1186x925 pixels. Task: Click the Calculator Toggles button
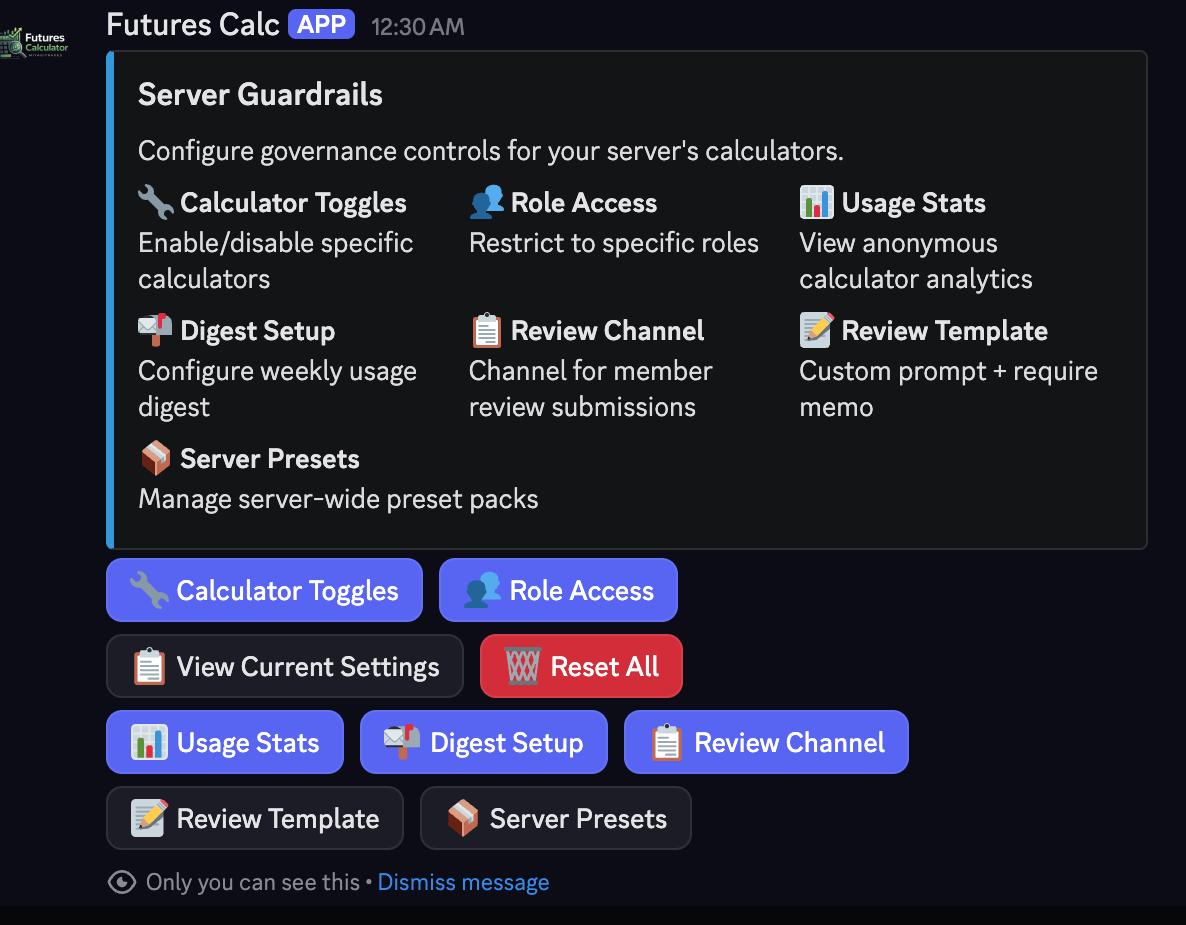coord(264,590)
